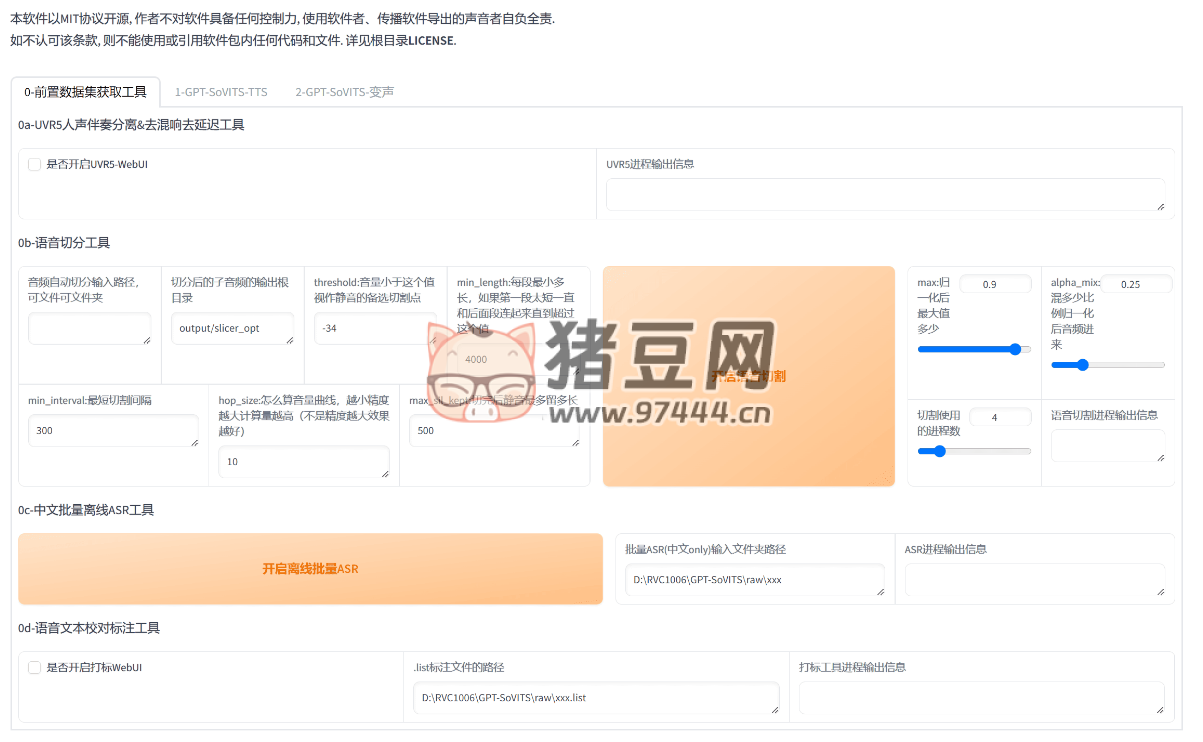Screen dimensions: 1203x742
Task: Click the .list annotation file path field
Action: click(595, 697)
